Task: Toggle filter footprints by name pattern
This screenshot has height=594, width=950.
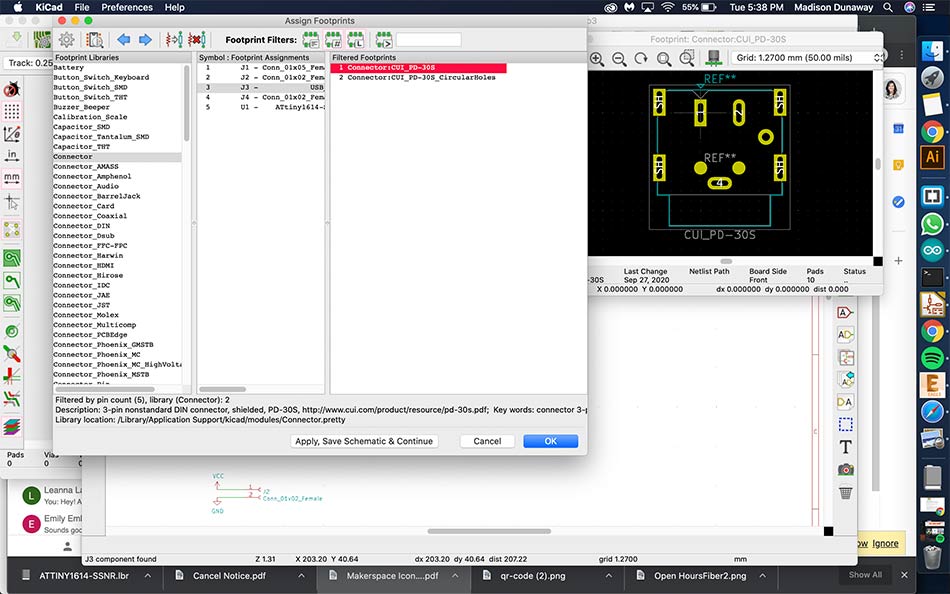Action: [x=384, y=40]
